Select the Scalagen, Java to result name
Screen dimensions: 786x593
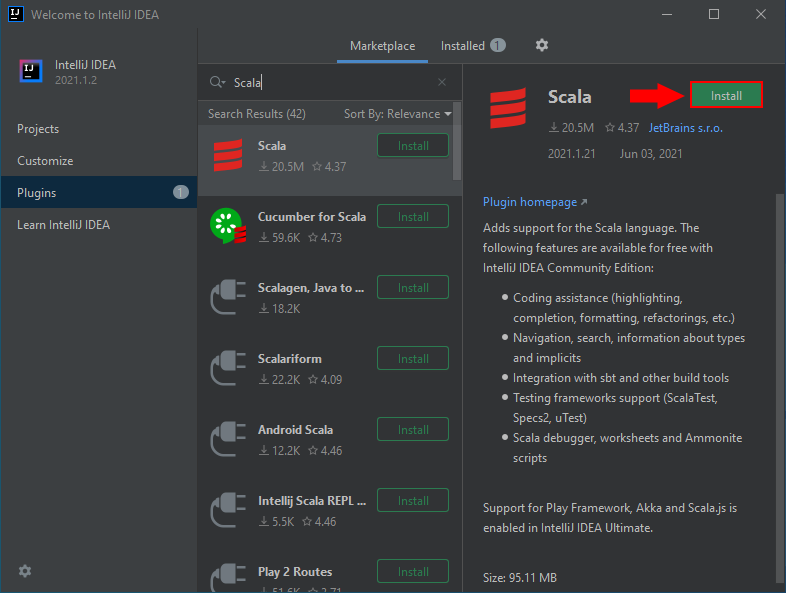(x=310, y=288)
